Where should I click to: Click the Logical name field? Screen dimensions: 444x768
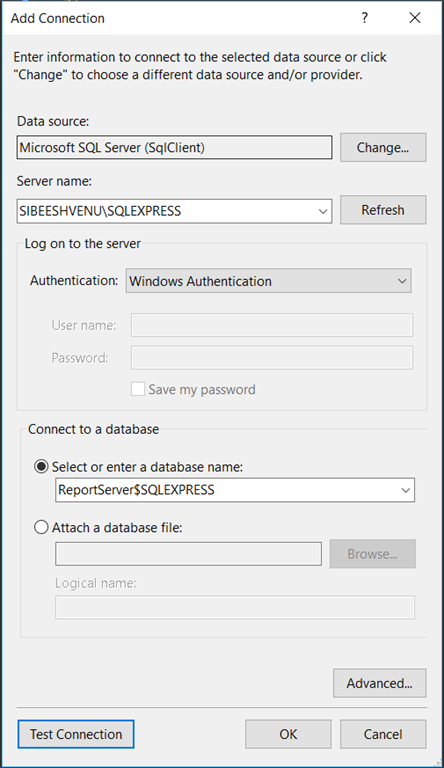pos(235,607)
